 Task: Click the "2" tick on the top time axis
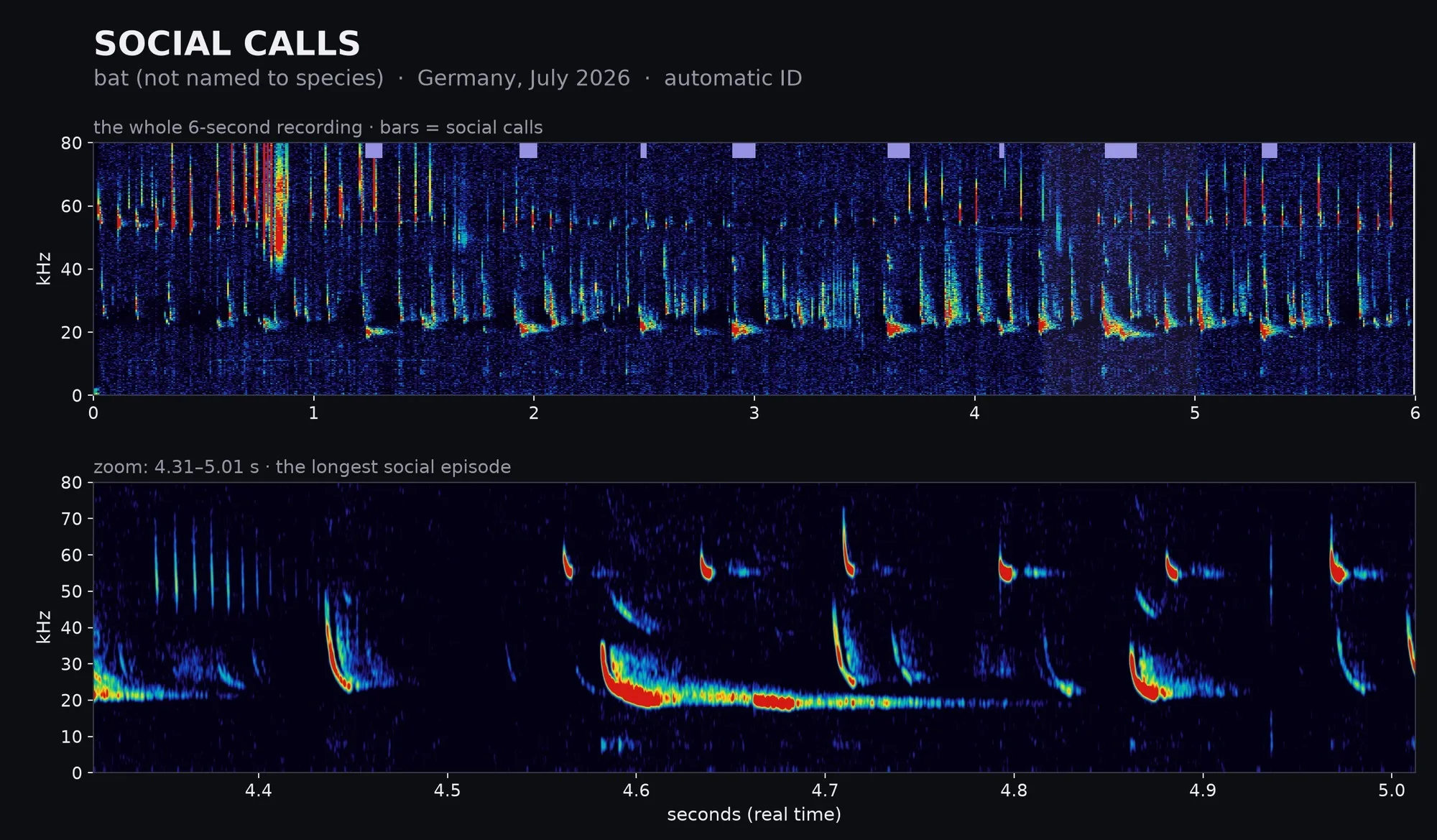(534, 413)
